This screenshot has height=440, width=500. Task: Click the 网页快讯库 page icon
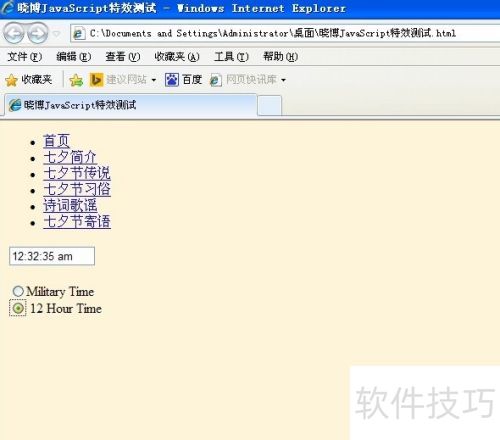click(216, 80)
